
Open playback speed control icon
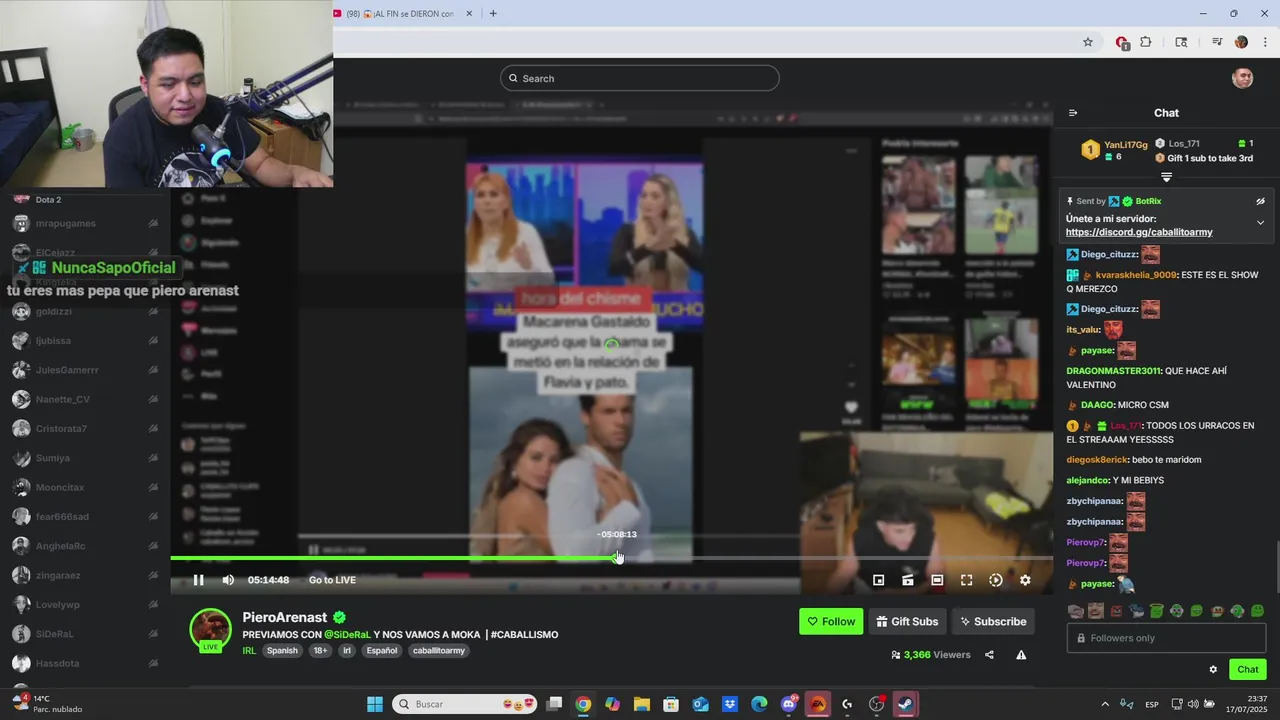pos(996,580)
